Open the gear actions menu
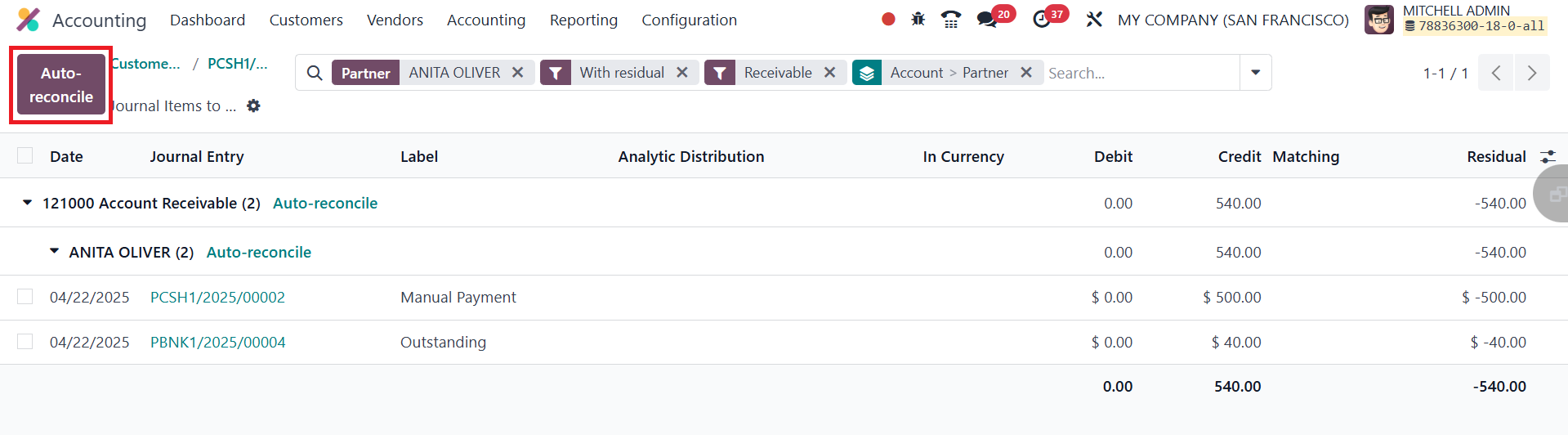Viewport: 1568px width, 435px height. [x=254, y=105]
